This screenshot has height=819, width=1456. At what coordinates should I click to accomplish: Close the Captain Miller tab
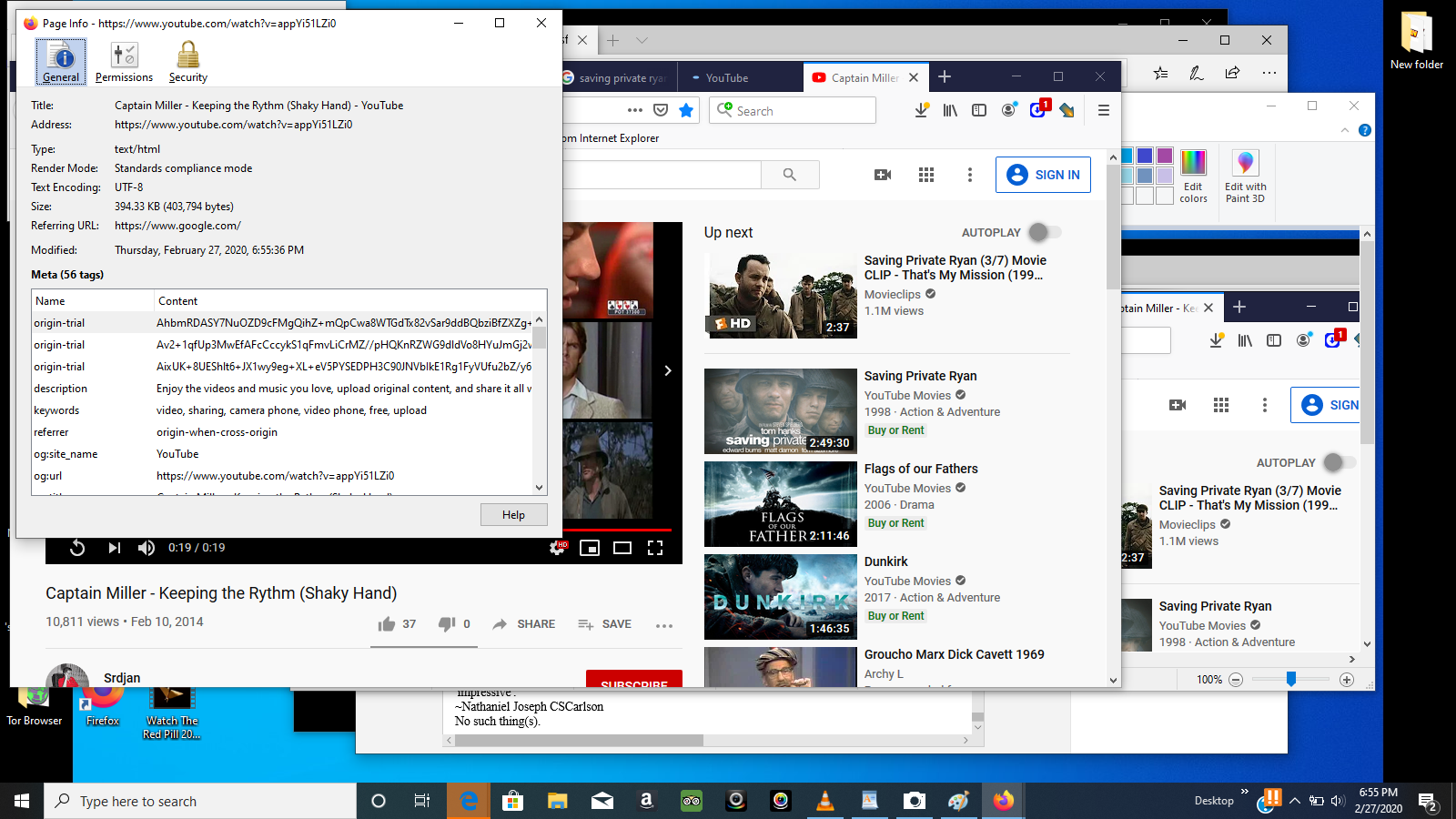pos(914,77)
